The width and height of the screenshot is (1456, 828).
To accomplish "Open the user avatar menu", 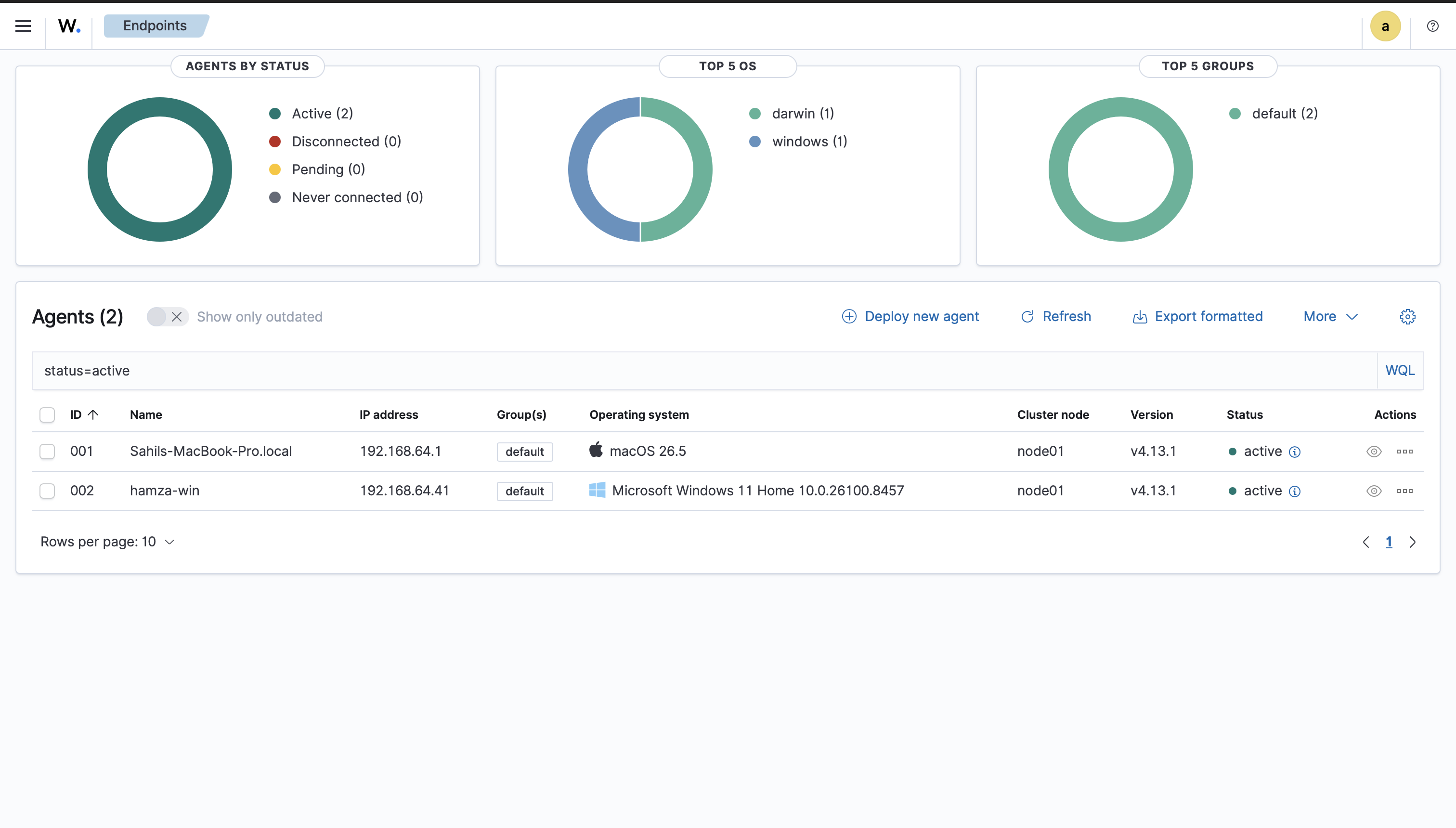I will 1386,26.
